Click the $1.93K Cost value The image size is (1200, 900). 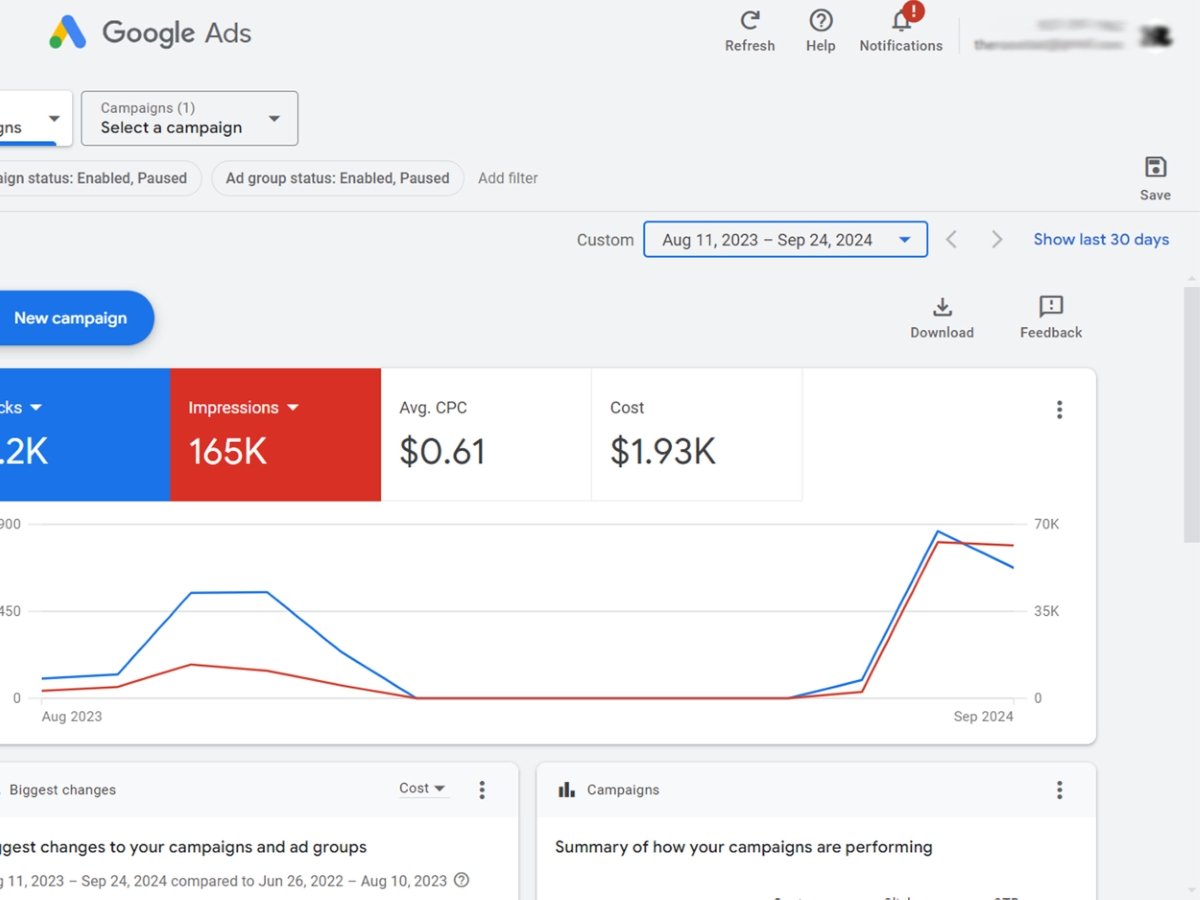(x=663, y=452)
